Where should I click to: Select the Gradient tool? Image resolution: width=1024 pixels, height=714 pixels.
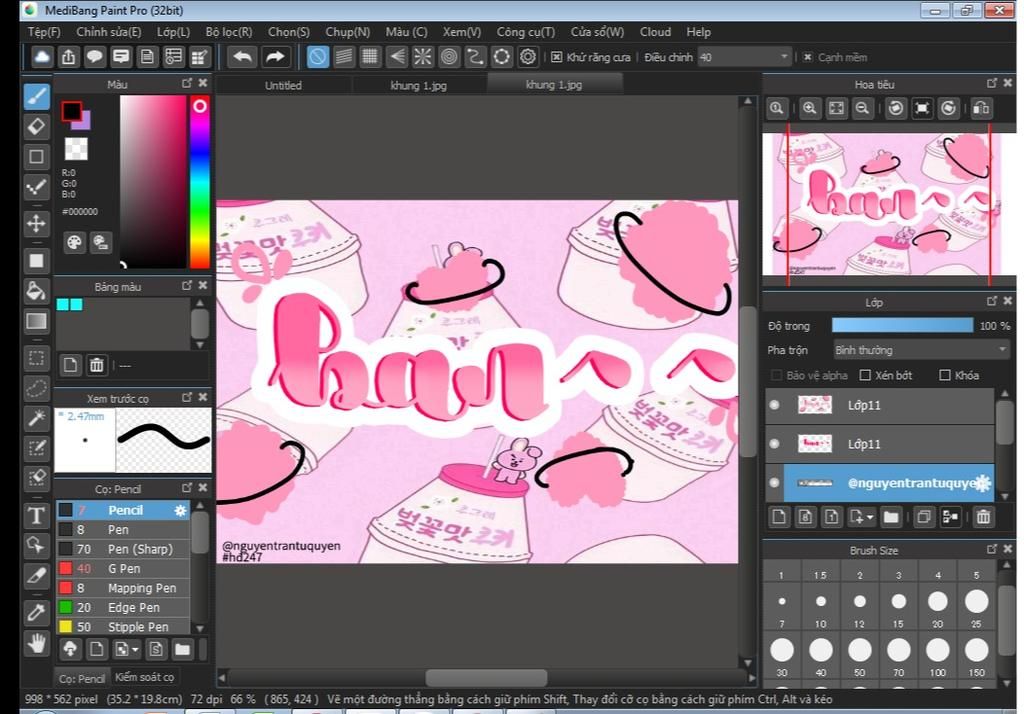click(37, 321)
